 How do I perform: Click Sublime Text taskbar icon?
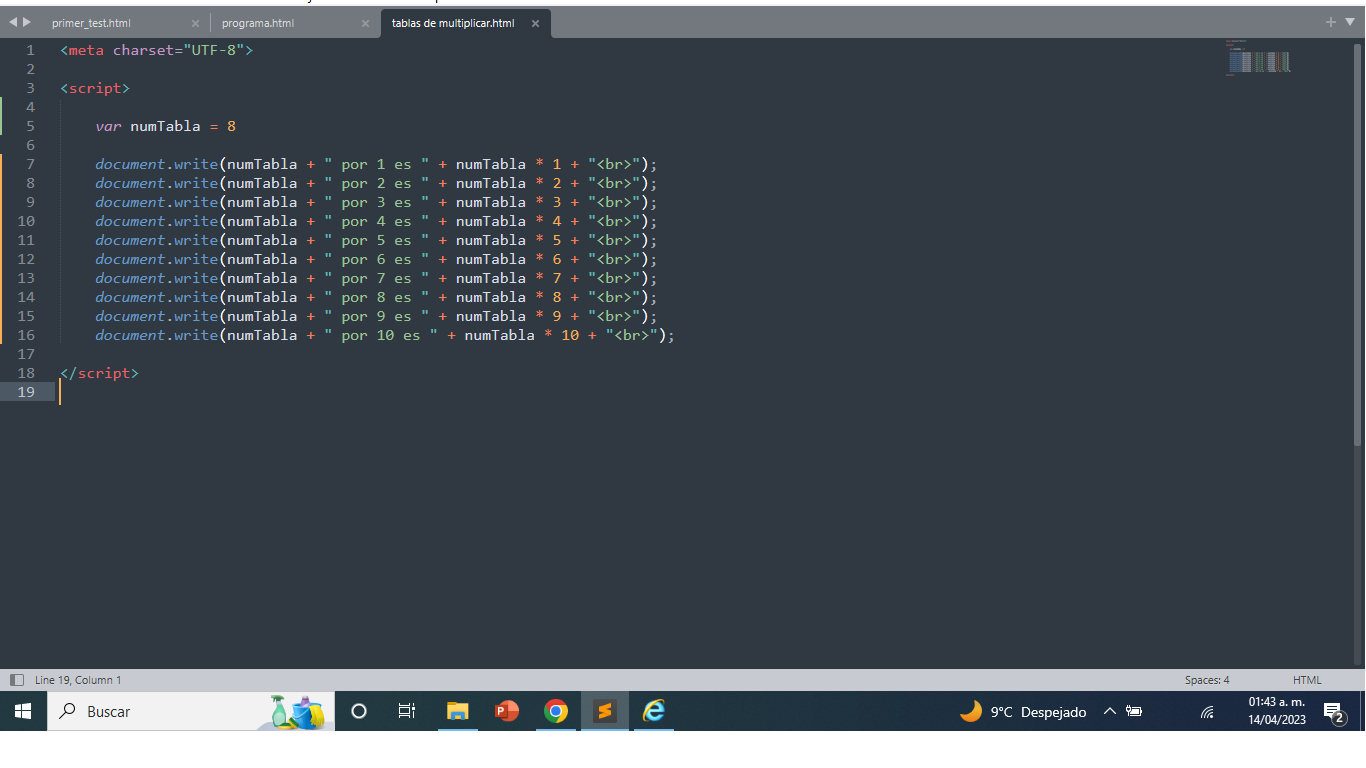click(605, 711)
